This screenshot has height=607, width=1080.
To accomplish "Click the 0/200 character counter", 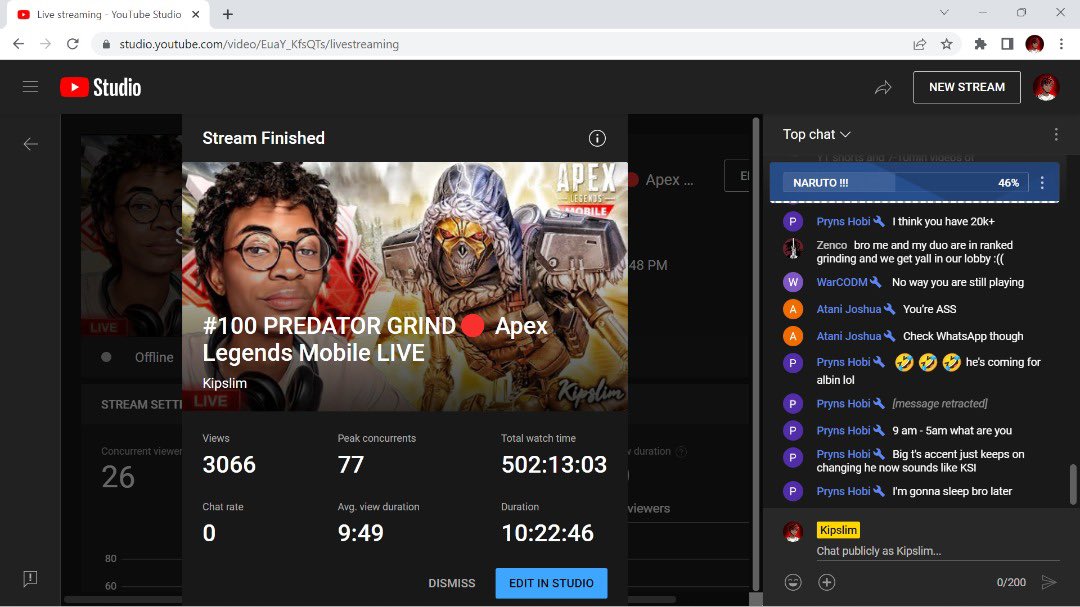I will pos(1011,583).
